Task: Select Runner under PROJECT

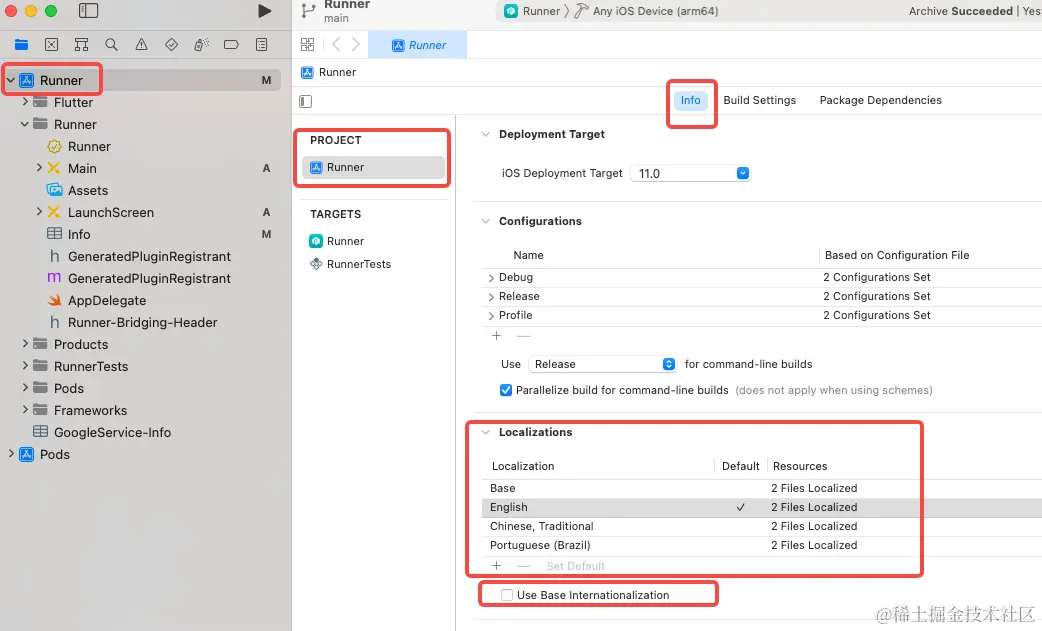Action: coord(373,167)
